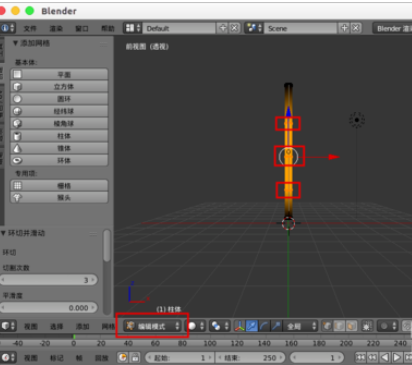
Task: Click the 结束 end frame field showing 250
Action: click(250, 358)
